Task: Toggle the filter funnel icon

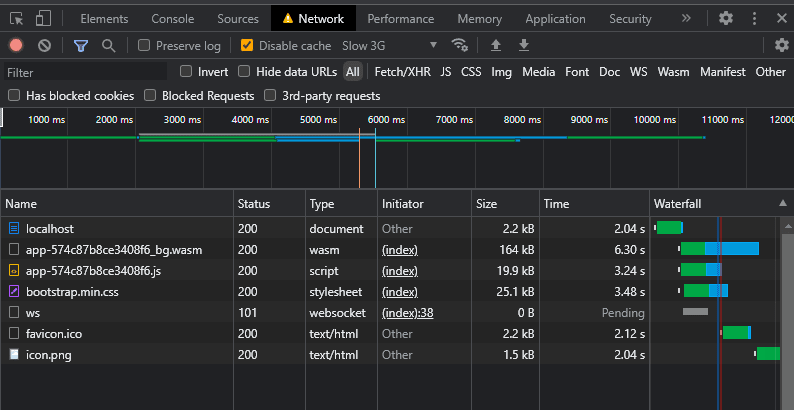Action: point(81,45)
